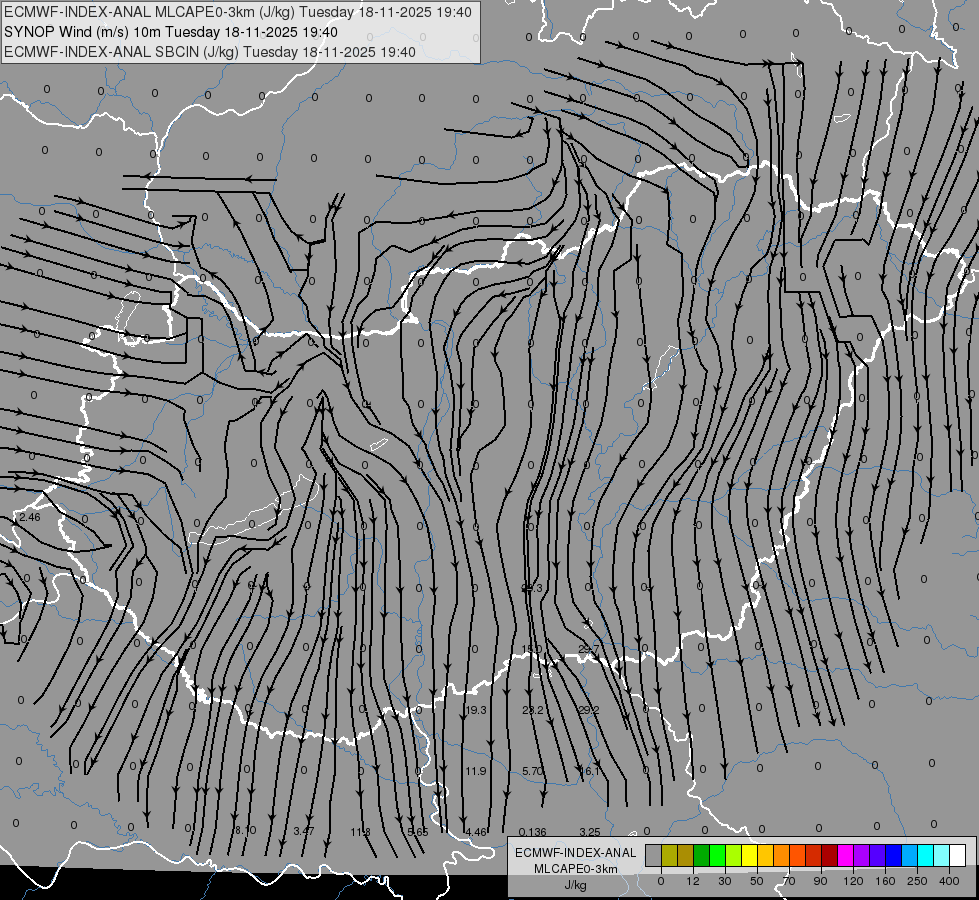Click the purple legend color box

(x=862, y=855)
